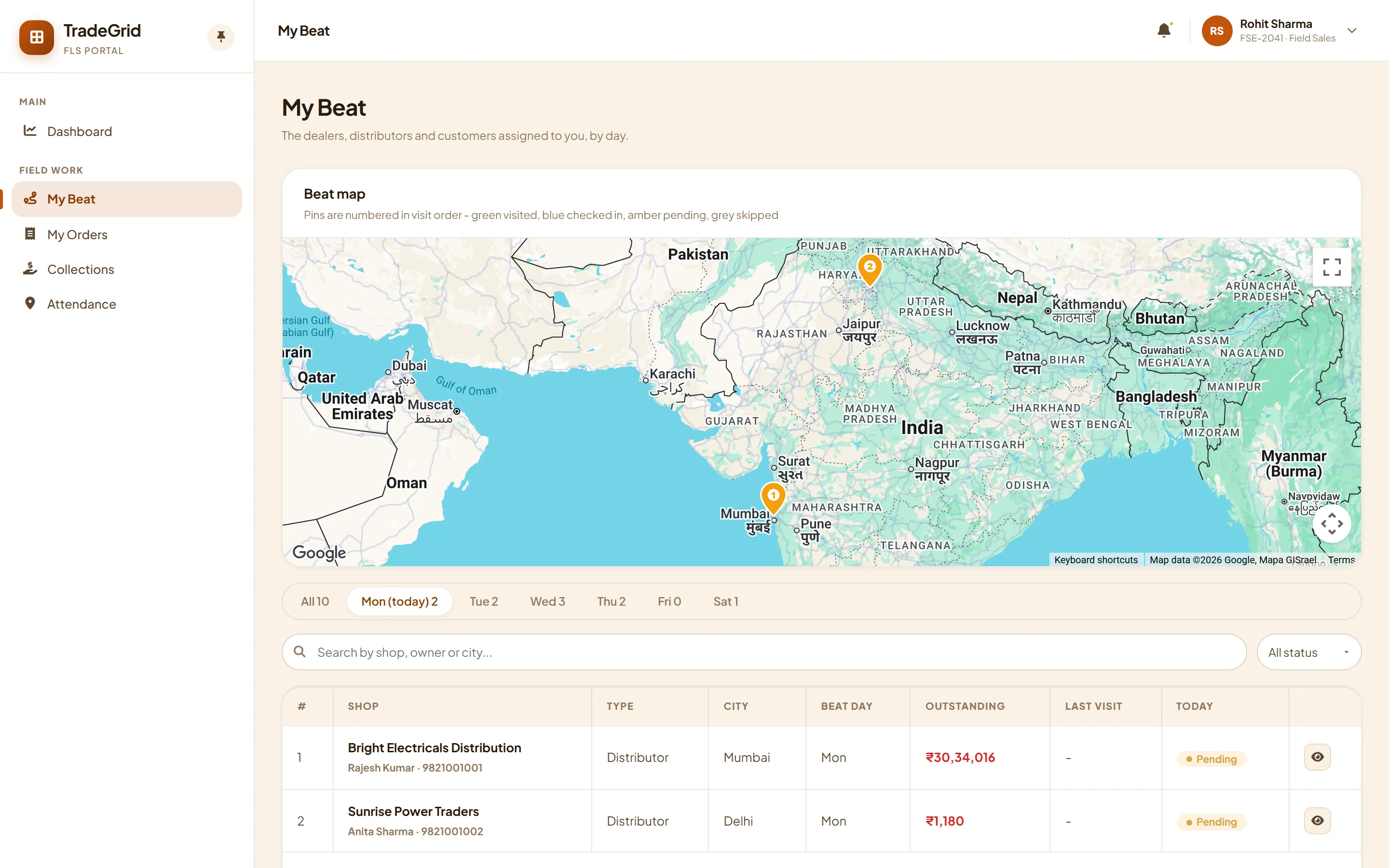Open Dashboard in the sidebar
The image size is (1389, 868).
coord(126,132)
